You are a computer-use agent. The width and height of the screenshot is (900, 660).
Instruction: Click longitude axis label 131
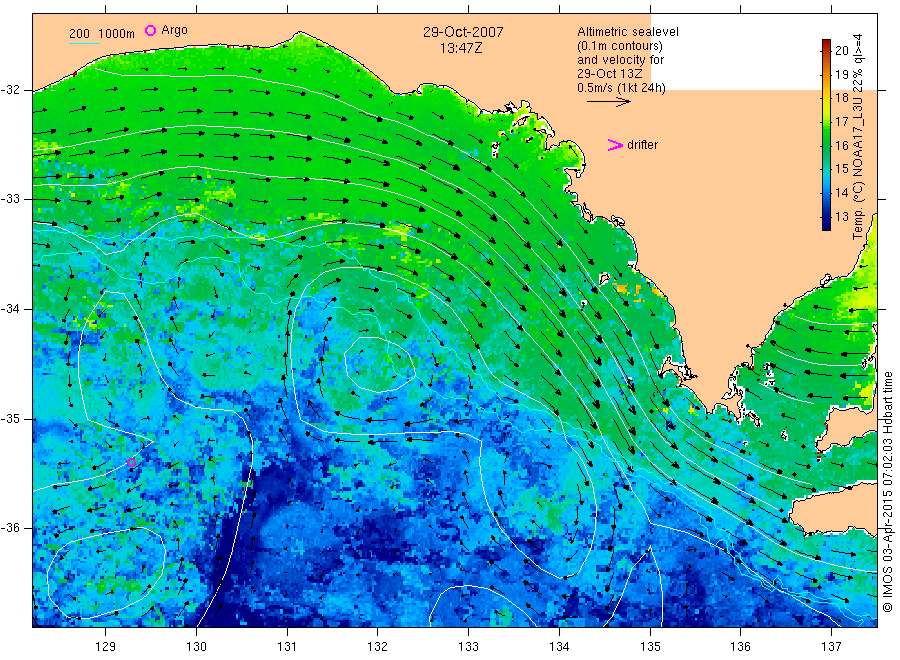pyautogui.click(x=287, y=647)
